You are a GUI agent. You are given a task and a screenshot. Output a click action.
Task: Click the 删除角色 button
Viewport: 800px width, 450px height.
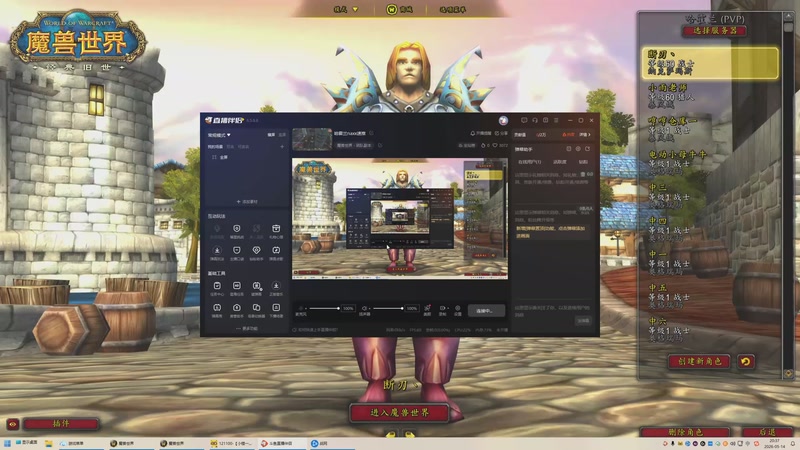click(684, 432)
